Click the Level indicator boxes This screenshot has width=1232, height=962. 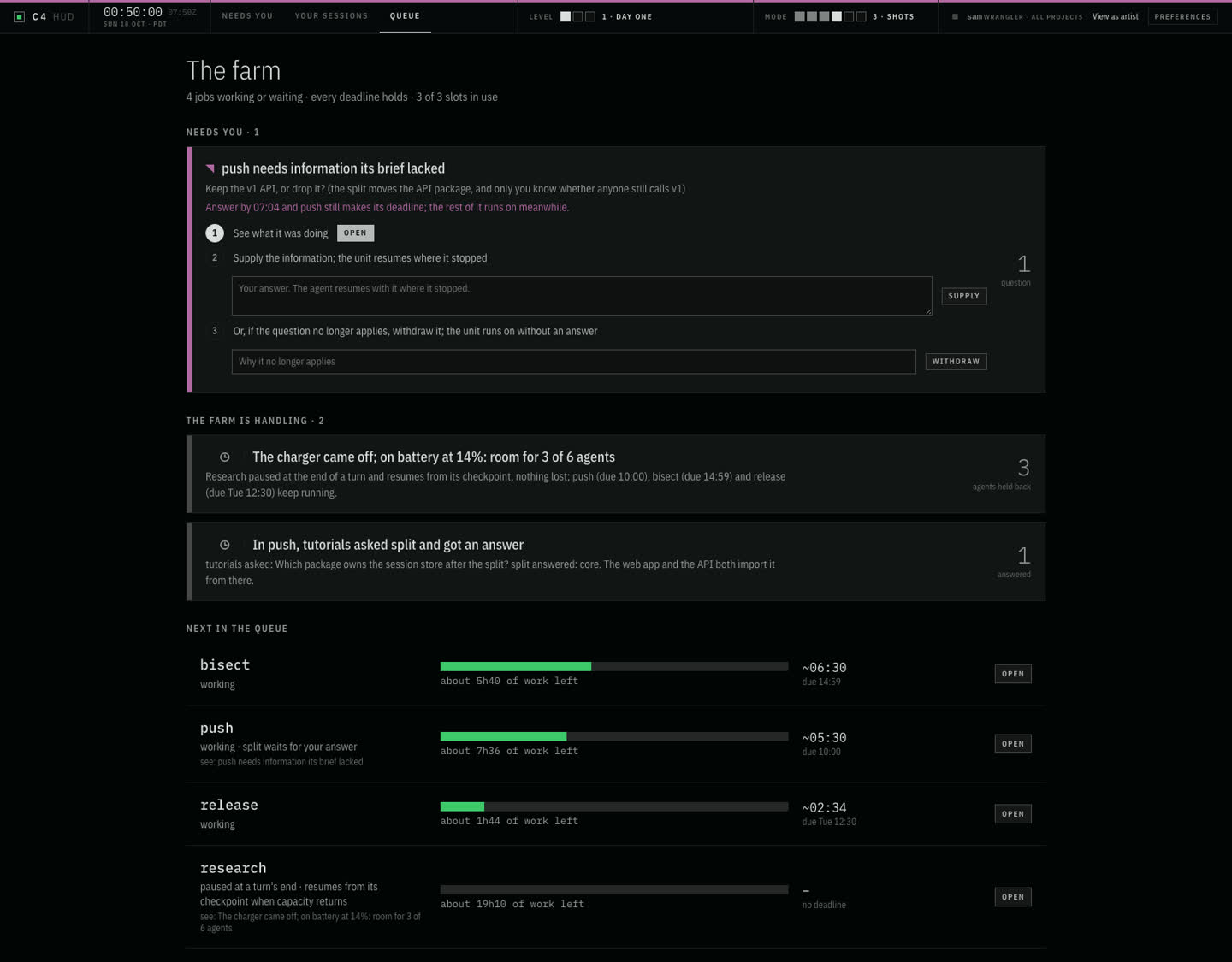pos(577,16)
